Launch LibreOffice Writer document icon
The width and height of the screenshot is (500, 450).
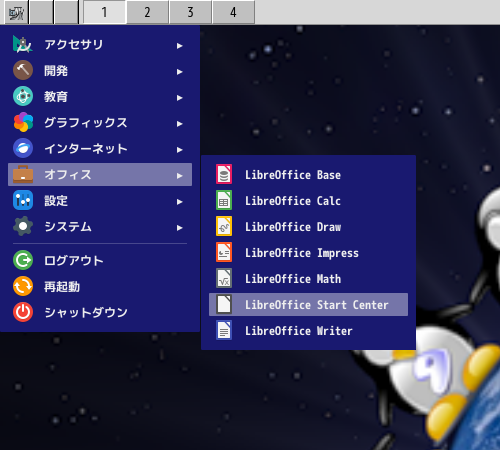[x=224, y=331]
